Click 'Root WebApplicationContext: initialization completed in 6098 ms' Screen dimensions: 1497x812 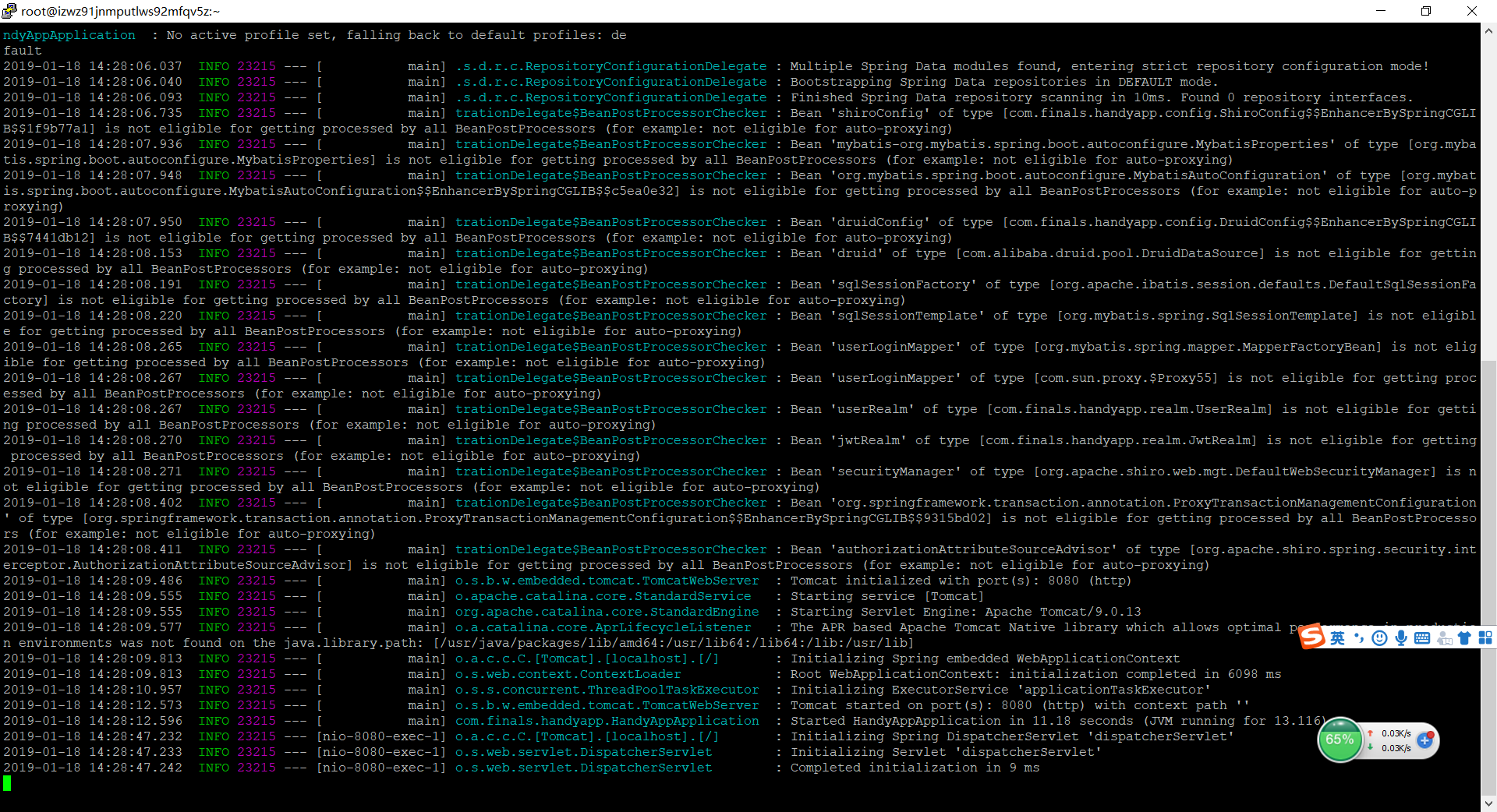tap(1036, 674)
